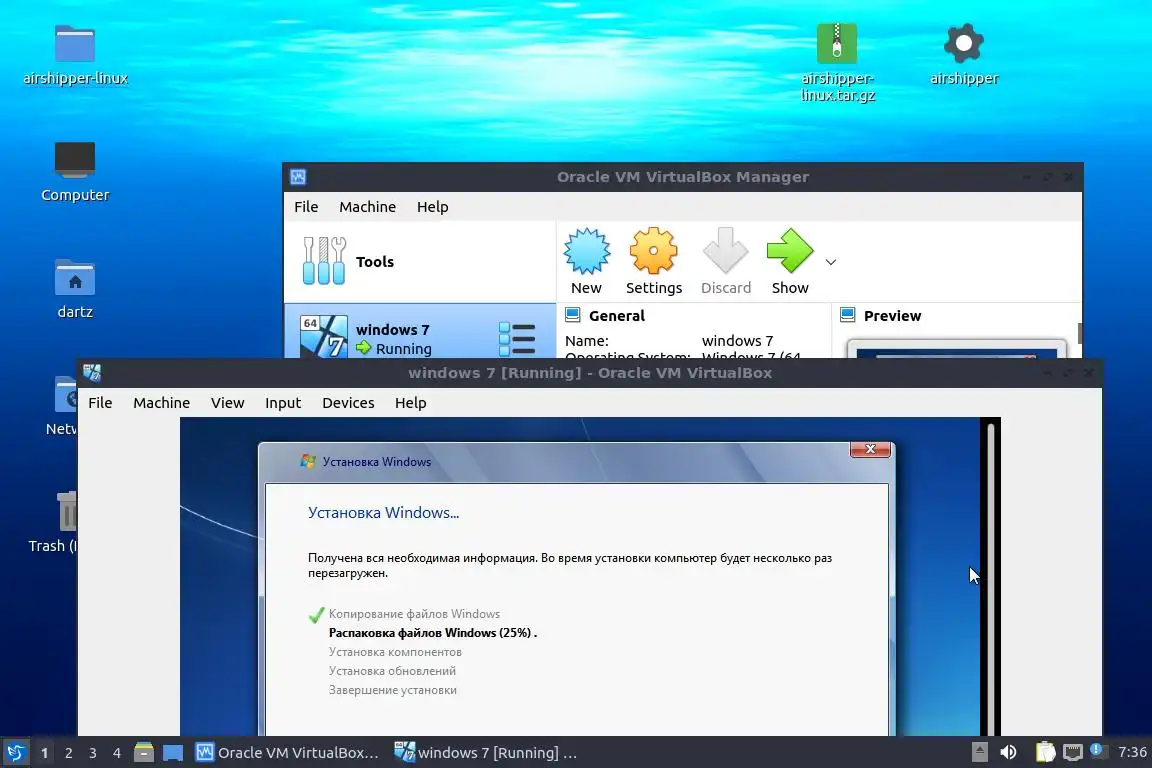1152x768 pixels.
Task: Open File menu in VirtualBox Manager
Action: coord(306,207)
